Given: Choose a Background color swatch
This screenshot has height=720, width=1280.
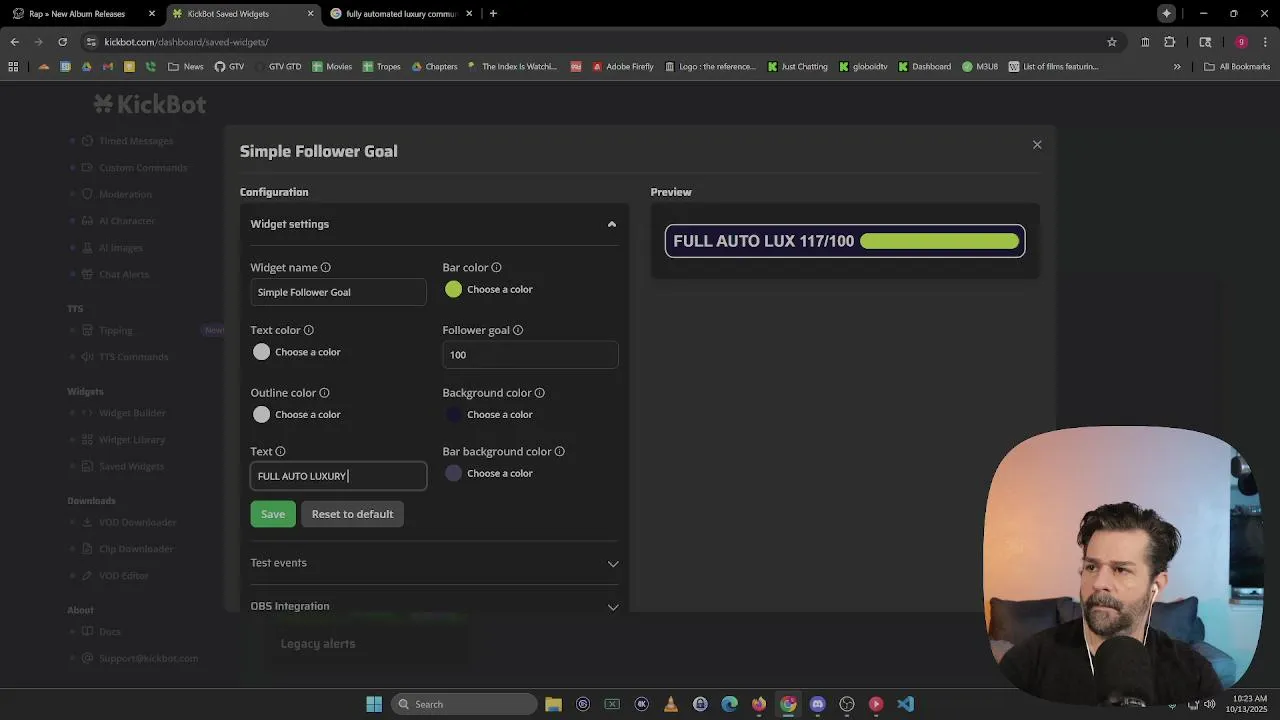Looking at the screenshot, I should coord(454,415).
